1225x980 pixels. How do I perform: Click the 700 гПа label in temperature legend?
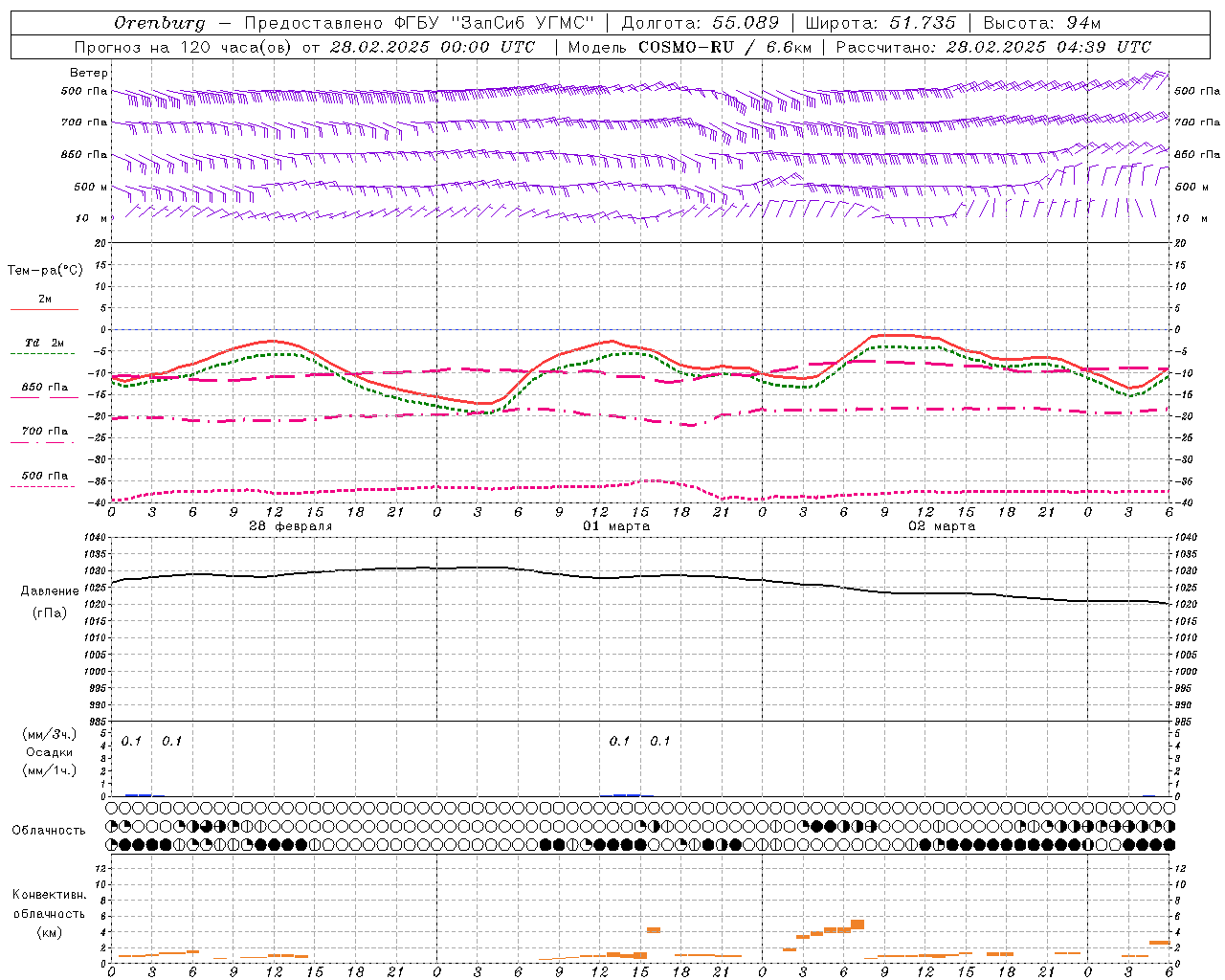tap(45, 432)
